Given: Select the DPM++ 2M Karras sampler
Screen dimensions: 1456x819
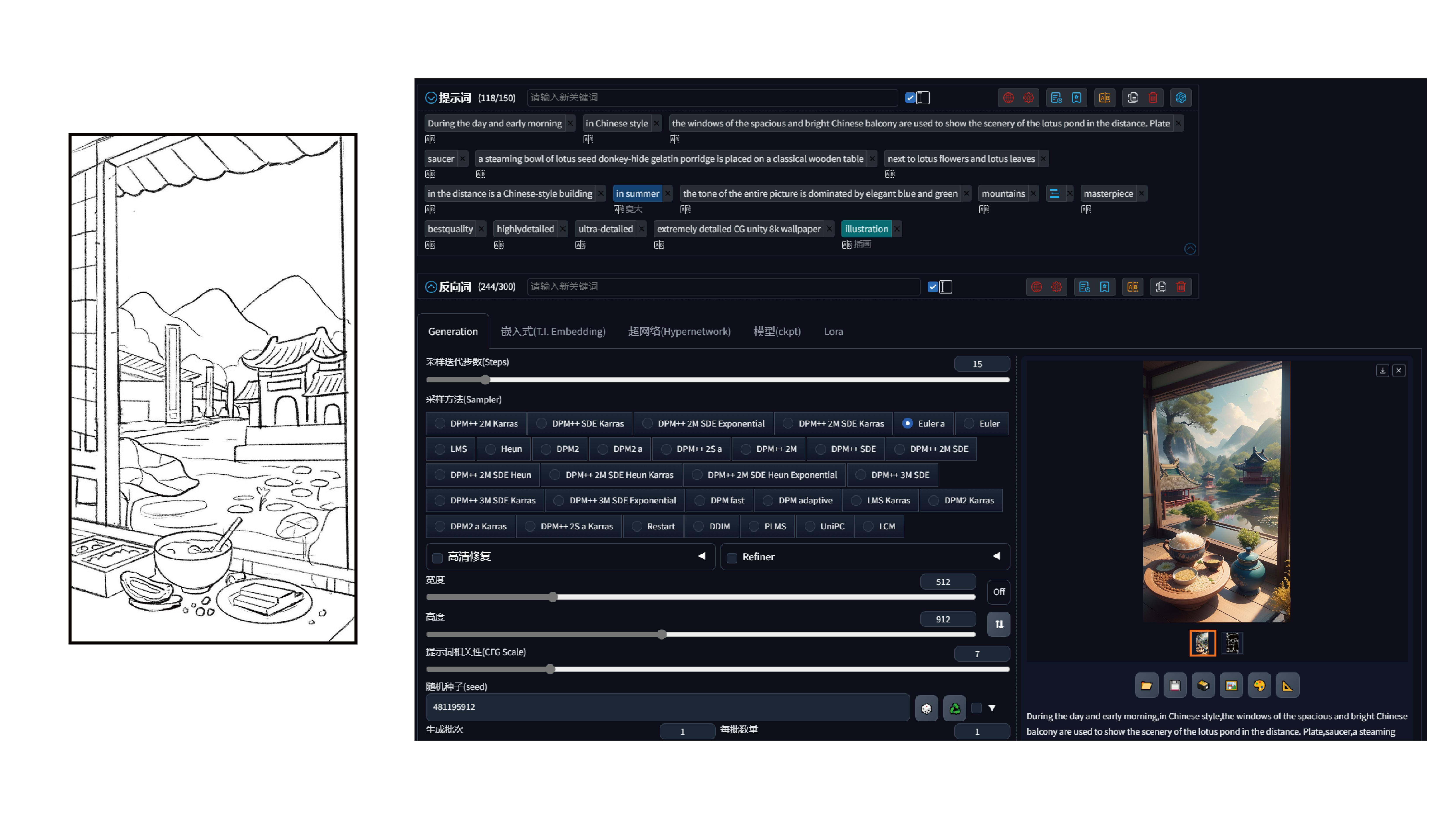Looking at the screenshot, I should click(x=477, y=423).
